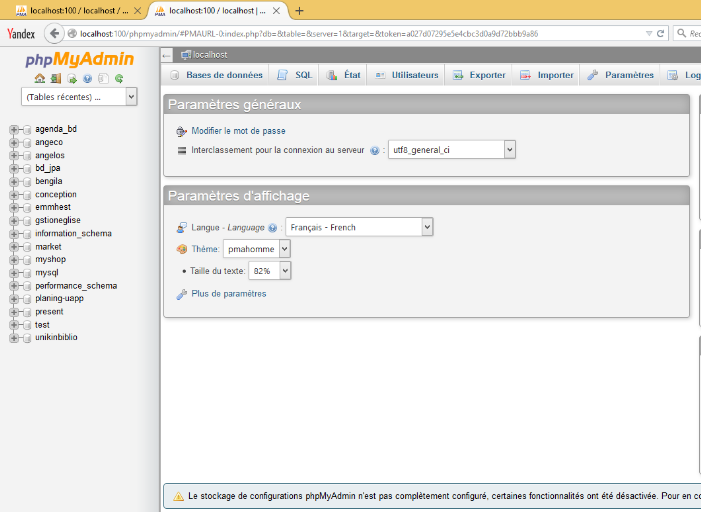This screenshot has height=512, width=701.
Task: Open the Langue Français dropdown
Action: pos(359,227)
